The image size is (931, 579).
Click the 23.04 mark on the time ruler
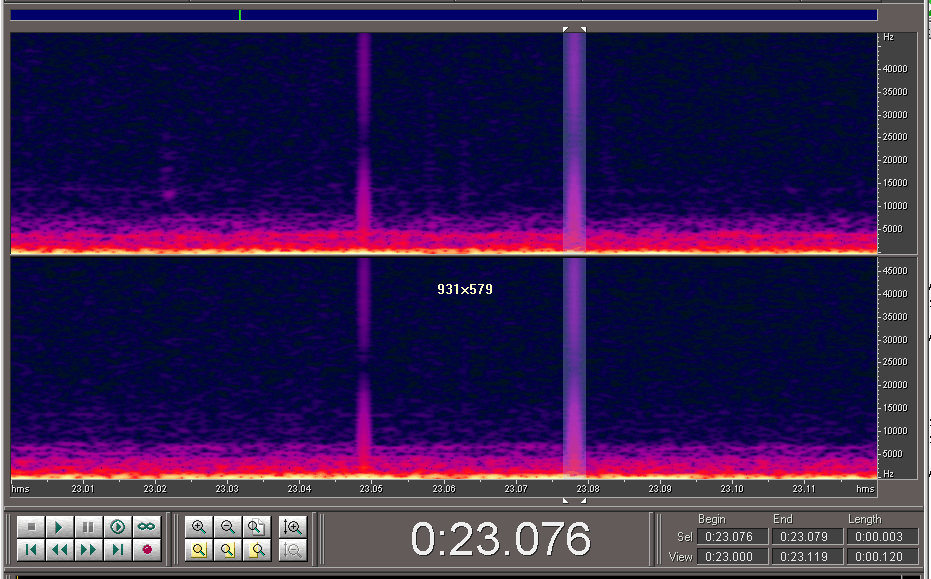299,488
